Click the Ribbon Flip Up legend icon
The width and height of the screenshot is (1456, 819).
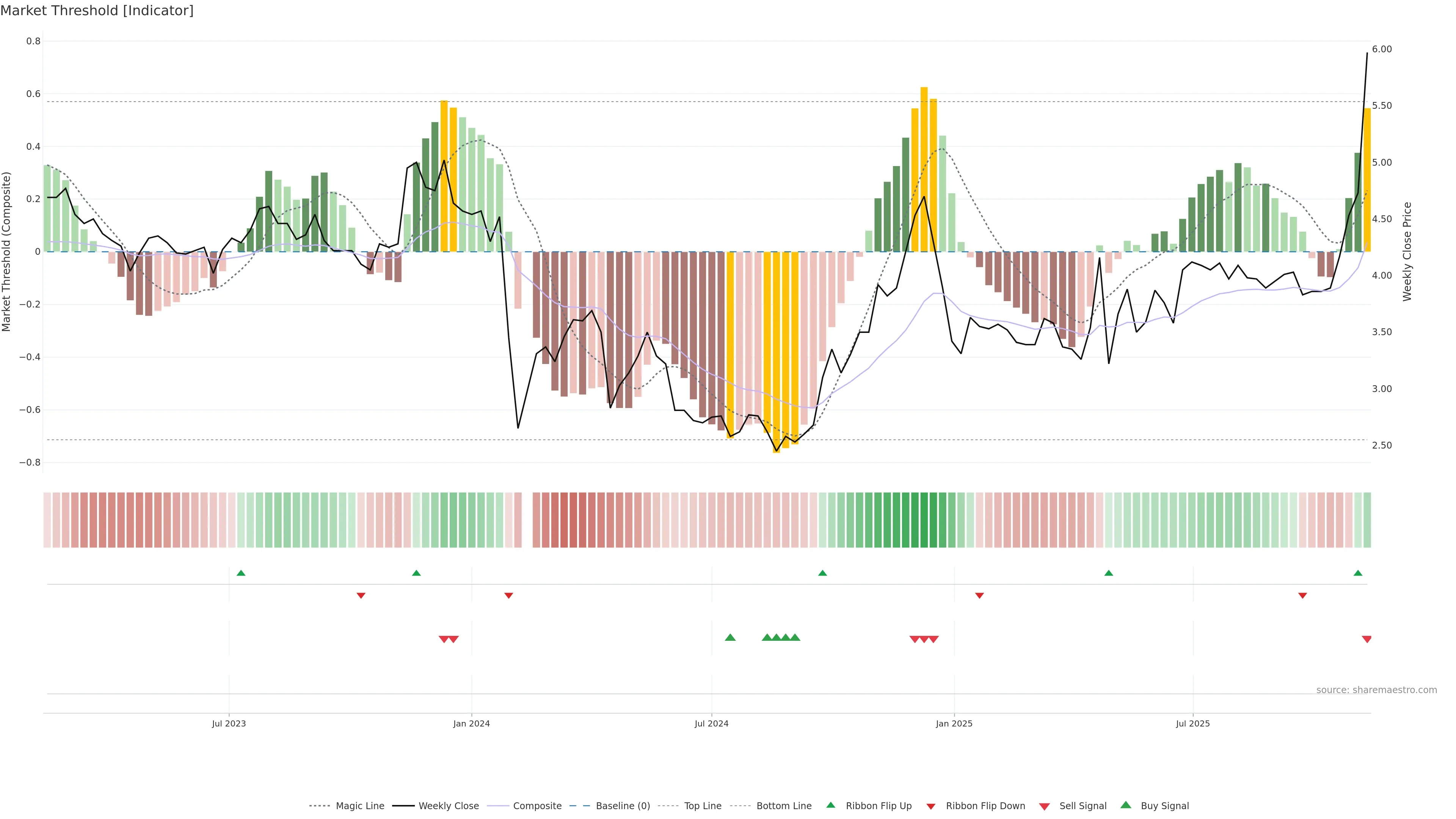(830, 805)
